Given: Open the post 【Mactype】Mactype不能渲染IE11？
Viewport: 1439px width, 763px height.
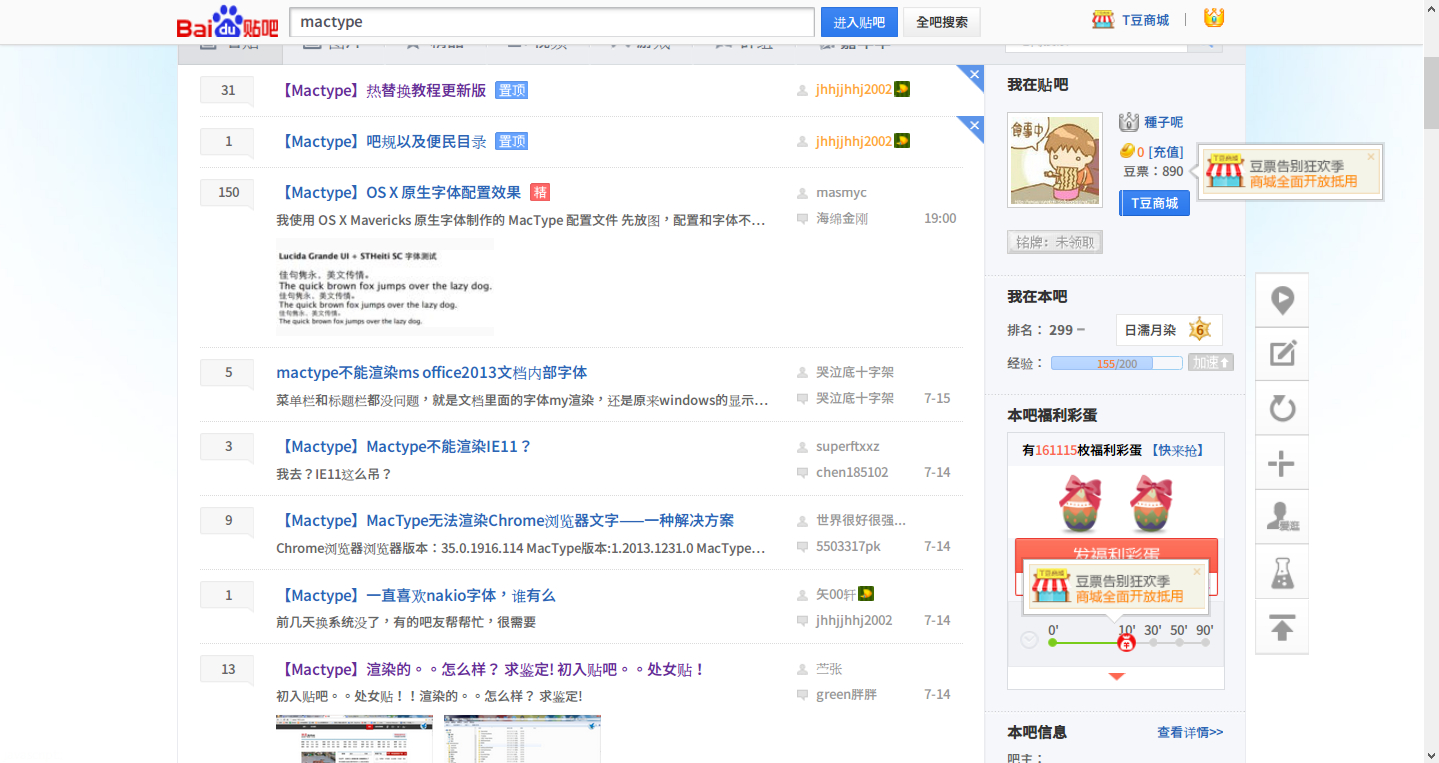Looking at the screenshot, I should [x=404, y=446].
